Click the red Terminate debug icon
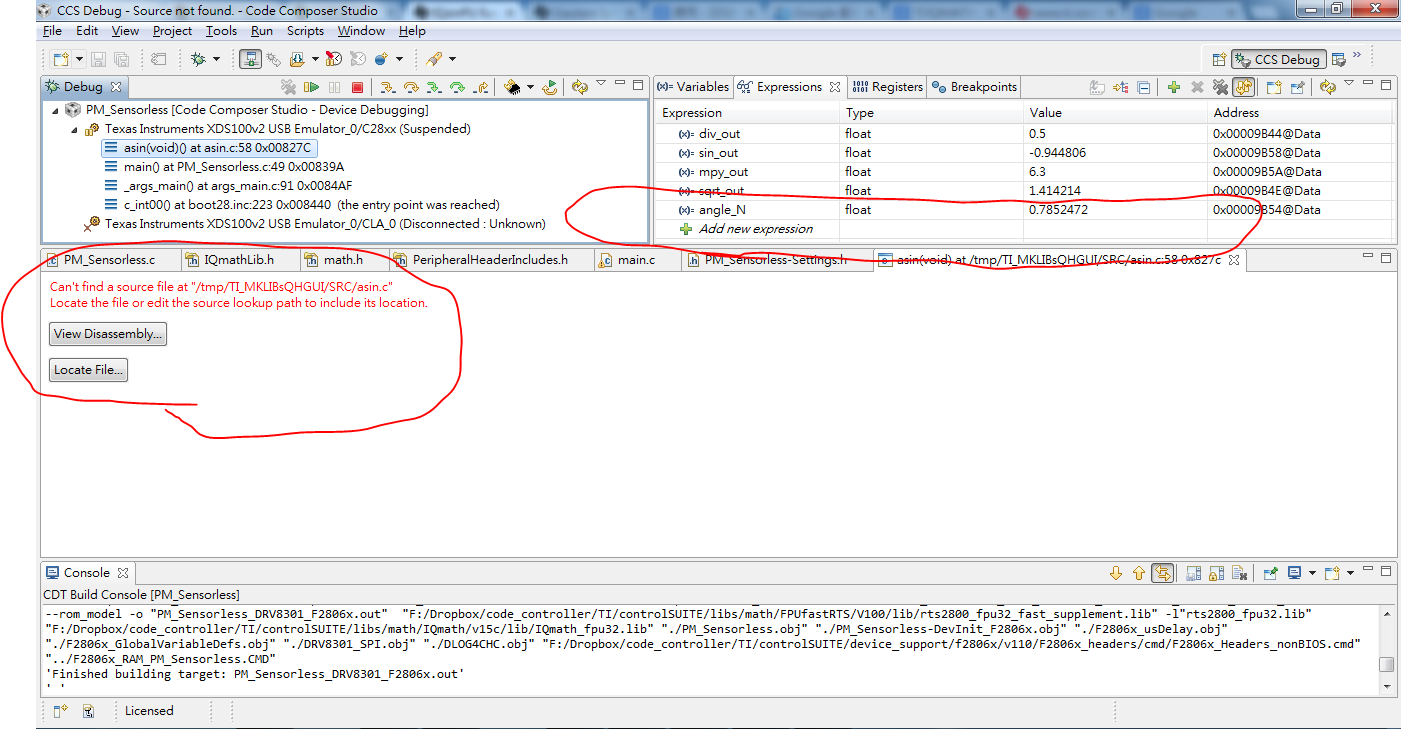 (x=357, y=87)
